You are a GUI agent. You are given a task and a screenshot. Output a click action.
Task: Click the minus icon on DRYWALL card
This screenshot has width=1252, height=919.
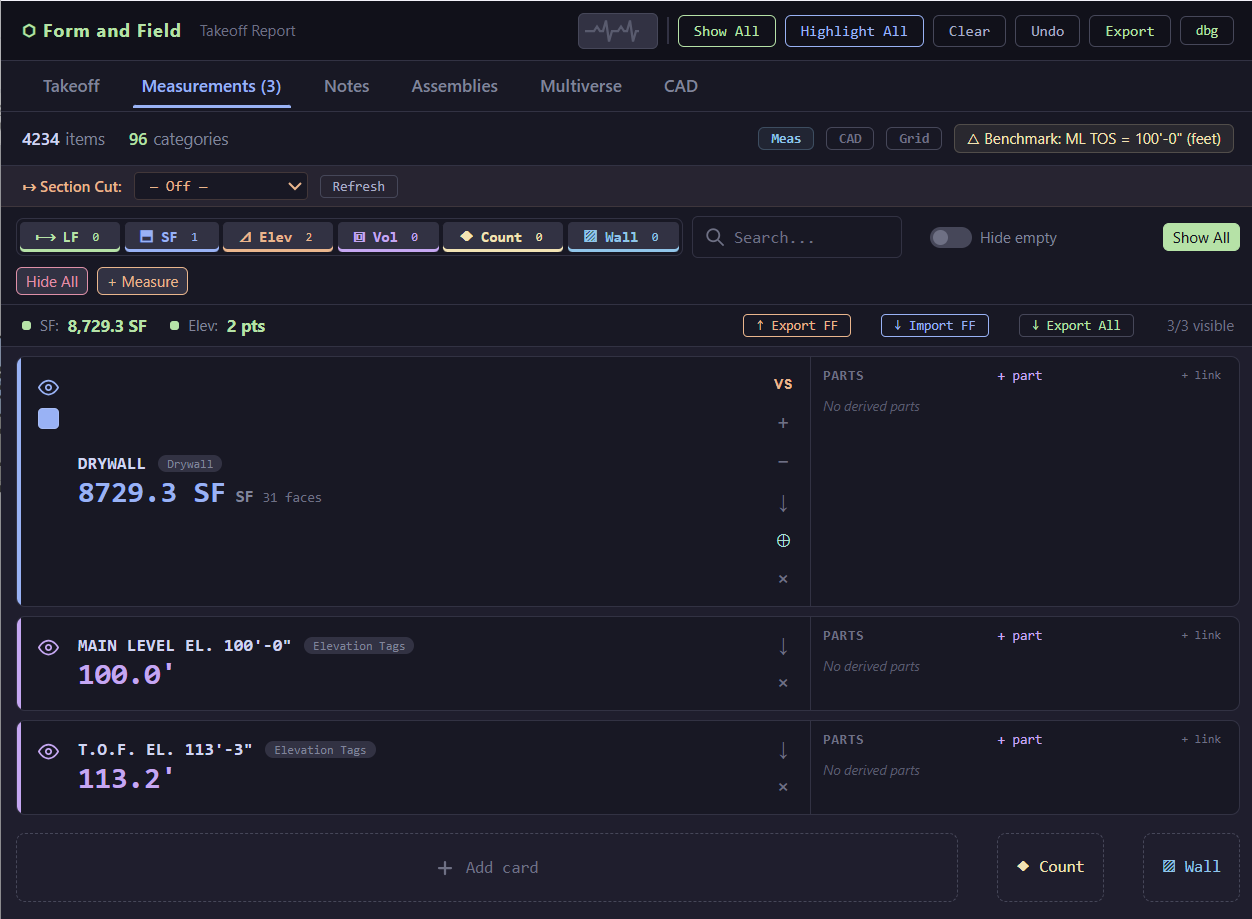coord(783,462)
